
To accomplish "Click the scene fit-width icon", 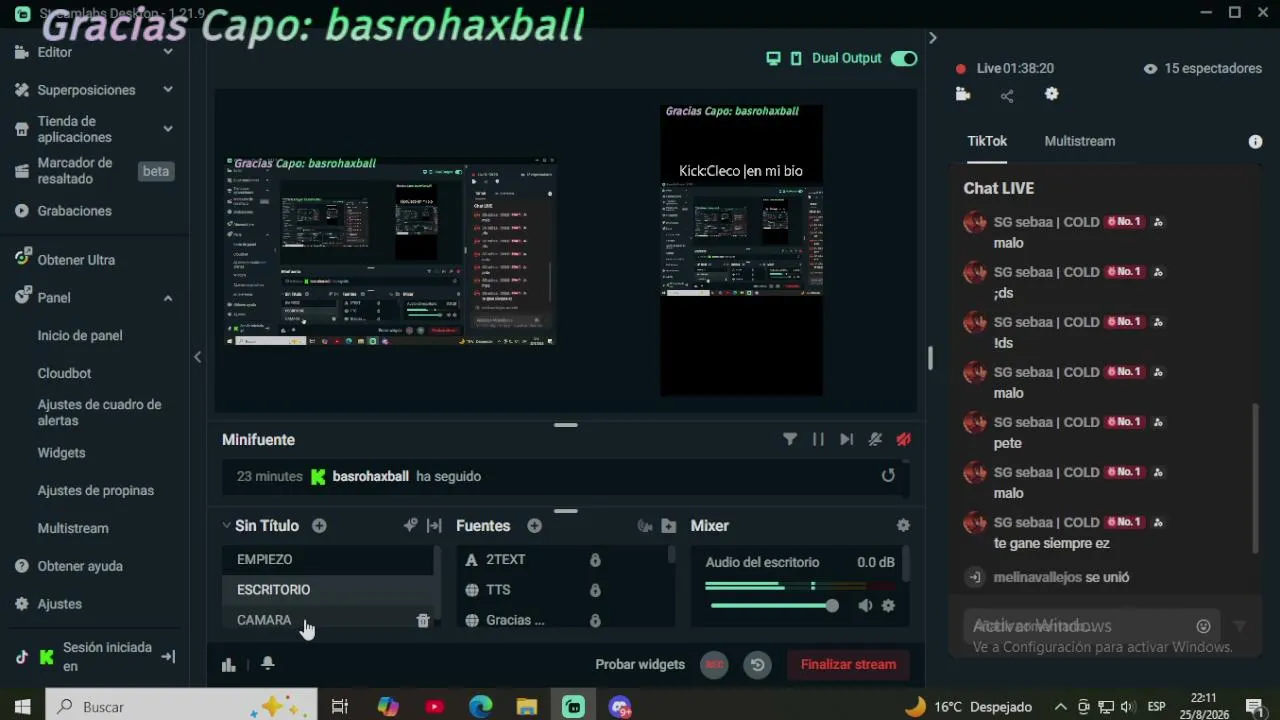I will pos(434,526).
